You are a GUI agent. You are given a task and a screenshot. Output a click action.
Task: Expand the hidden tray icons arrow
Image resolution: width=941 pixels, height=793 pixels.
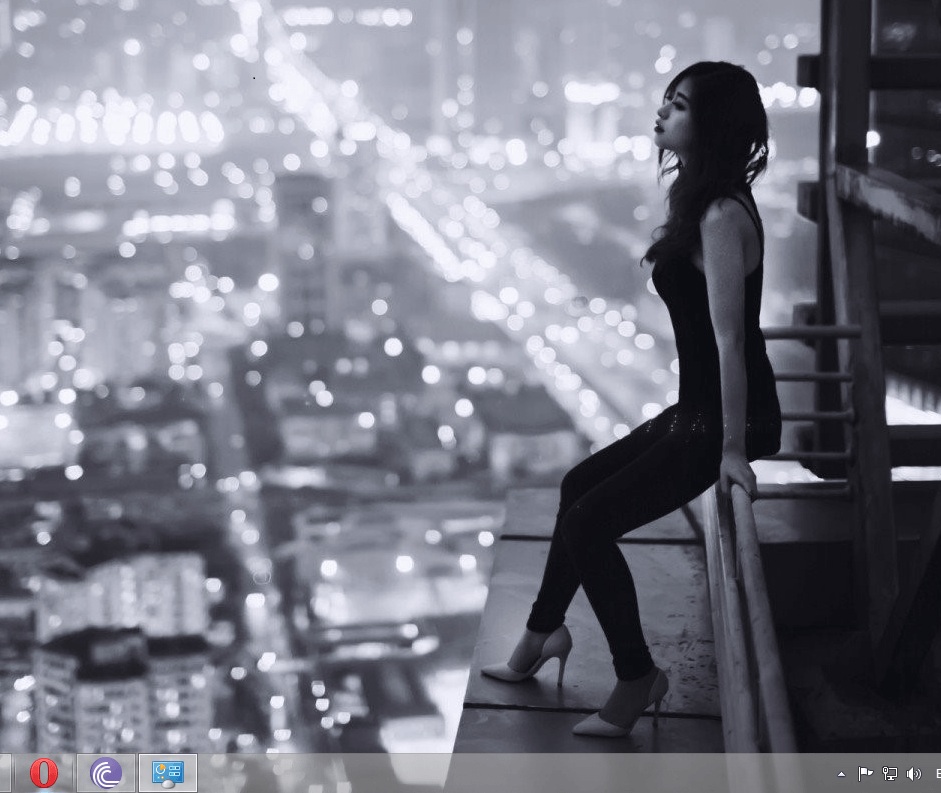[x=841, y=774]
